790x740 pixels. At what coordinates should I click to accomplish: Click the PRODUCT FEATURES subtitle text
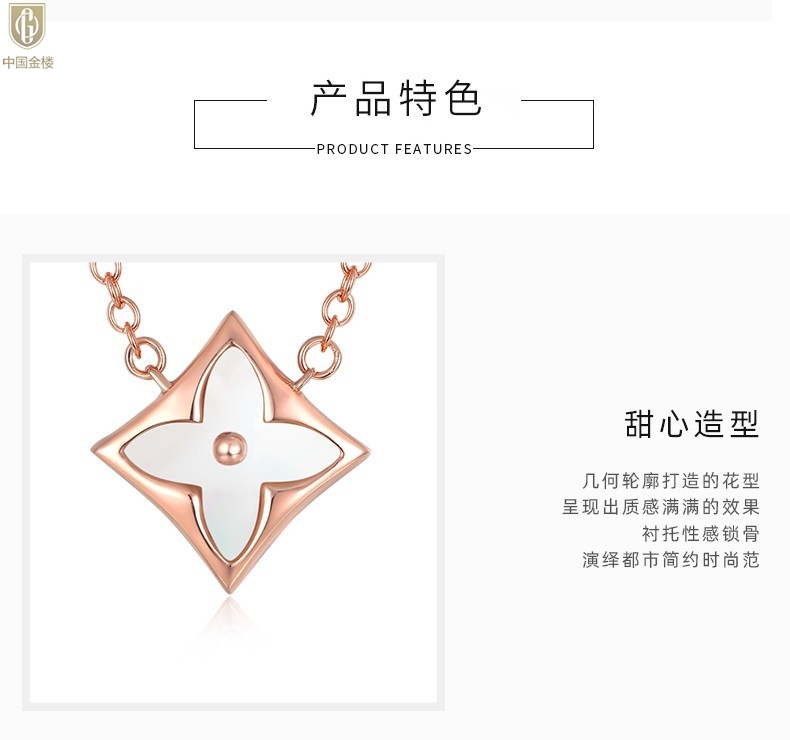394,149
